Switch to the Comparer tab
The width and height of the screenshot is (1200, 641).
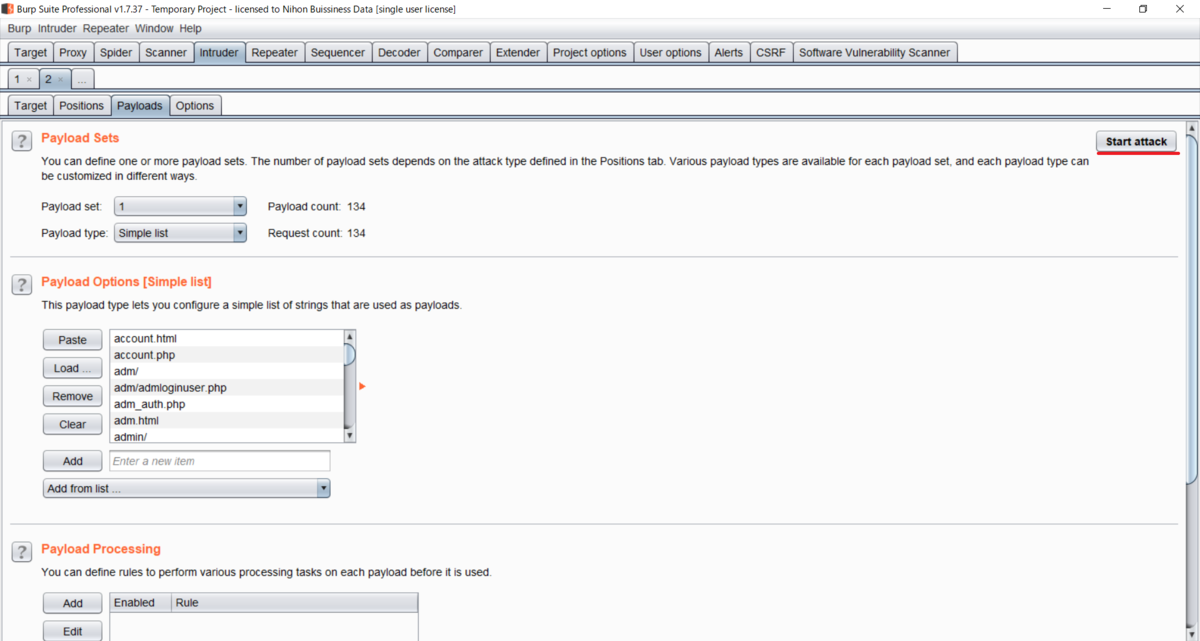coord(458,52)
